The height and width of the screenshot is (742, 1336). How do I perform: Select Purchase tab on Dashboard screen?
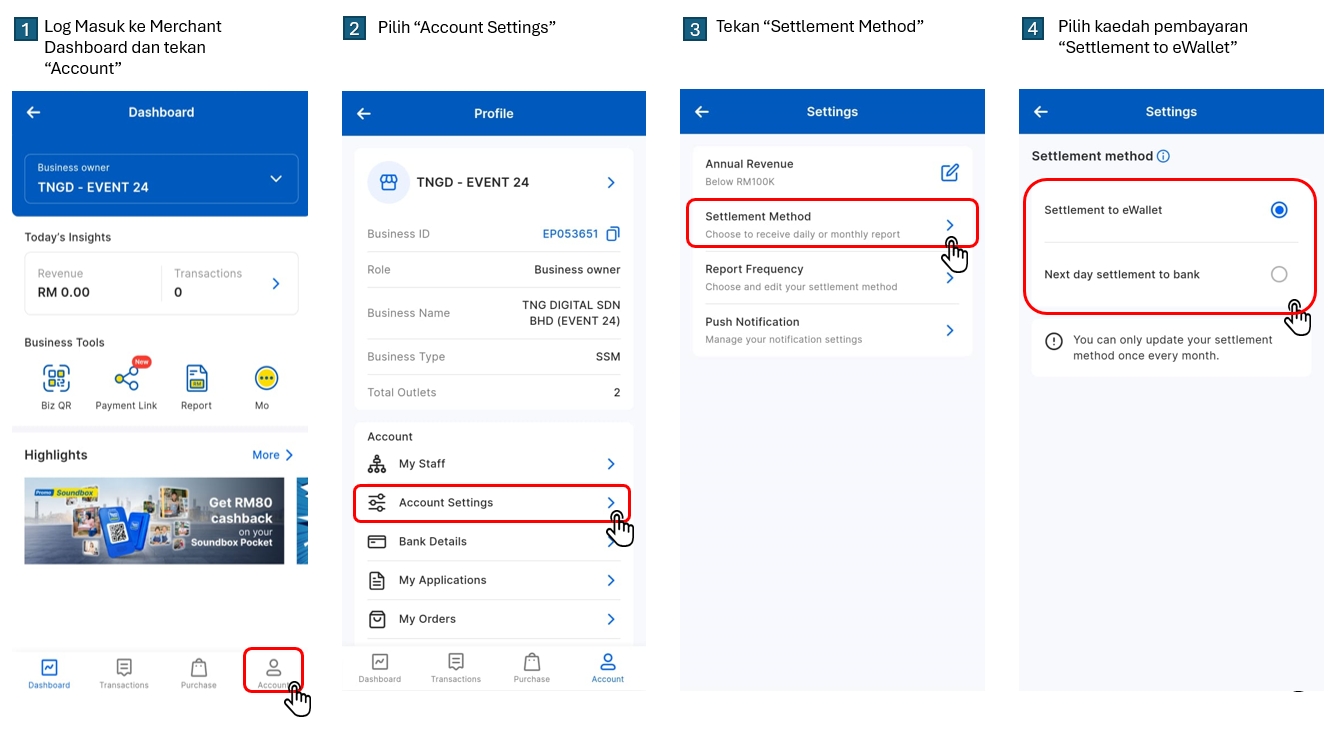click(x=199, y=673)
